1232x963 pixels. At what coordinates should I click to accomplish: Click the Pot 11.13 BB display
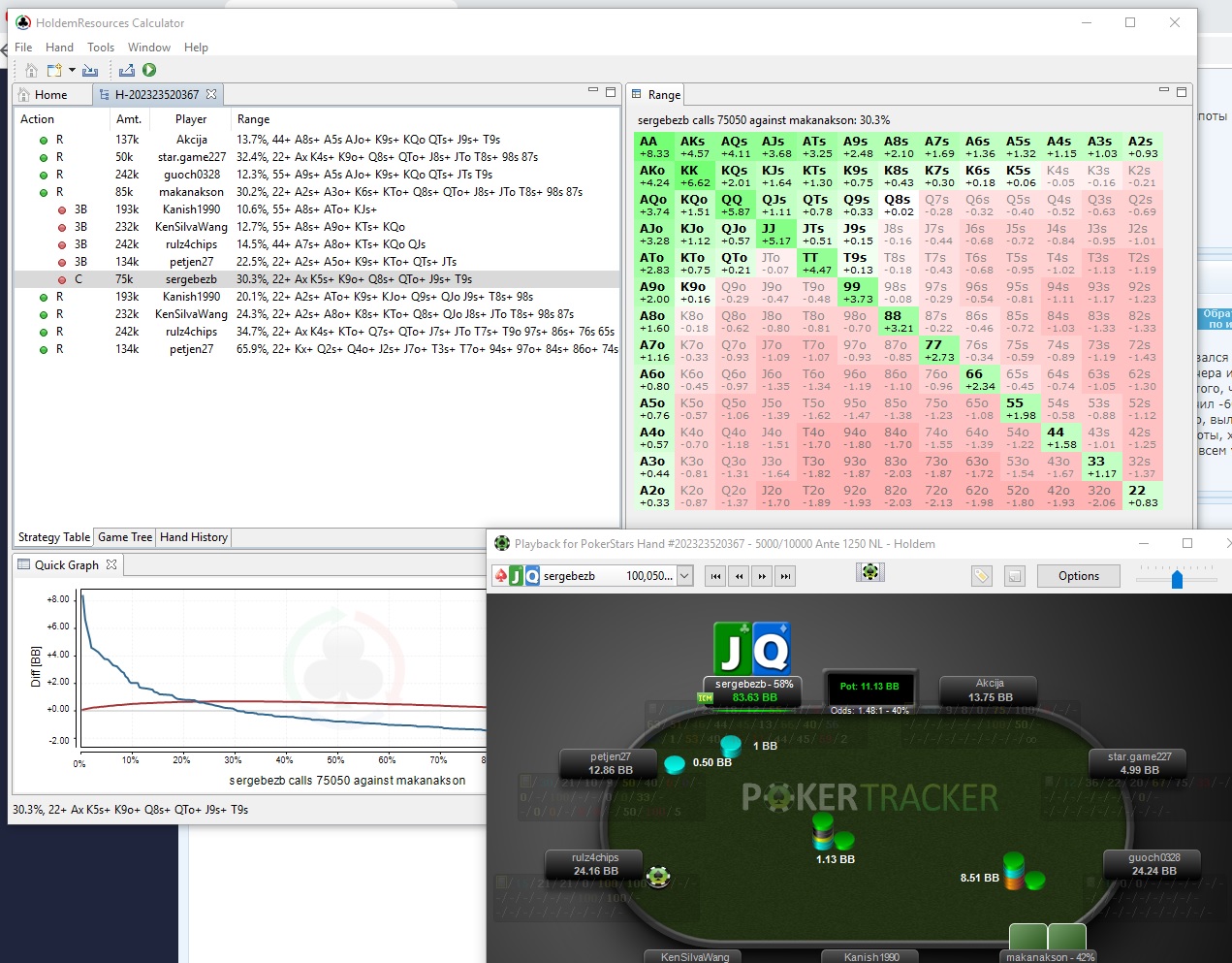869,686
